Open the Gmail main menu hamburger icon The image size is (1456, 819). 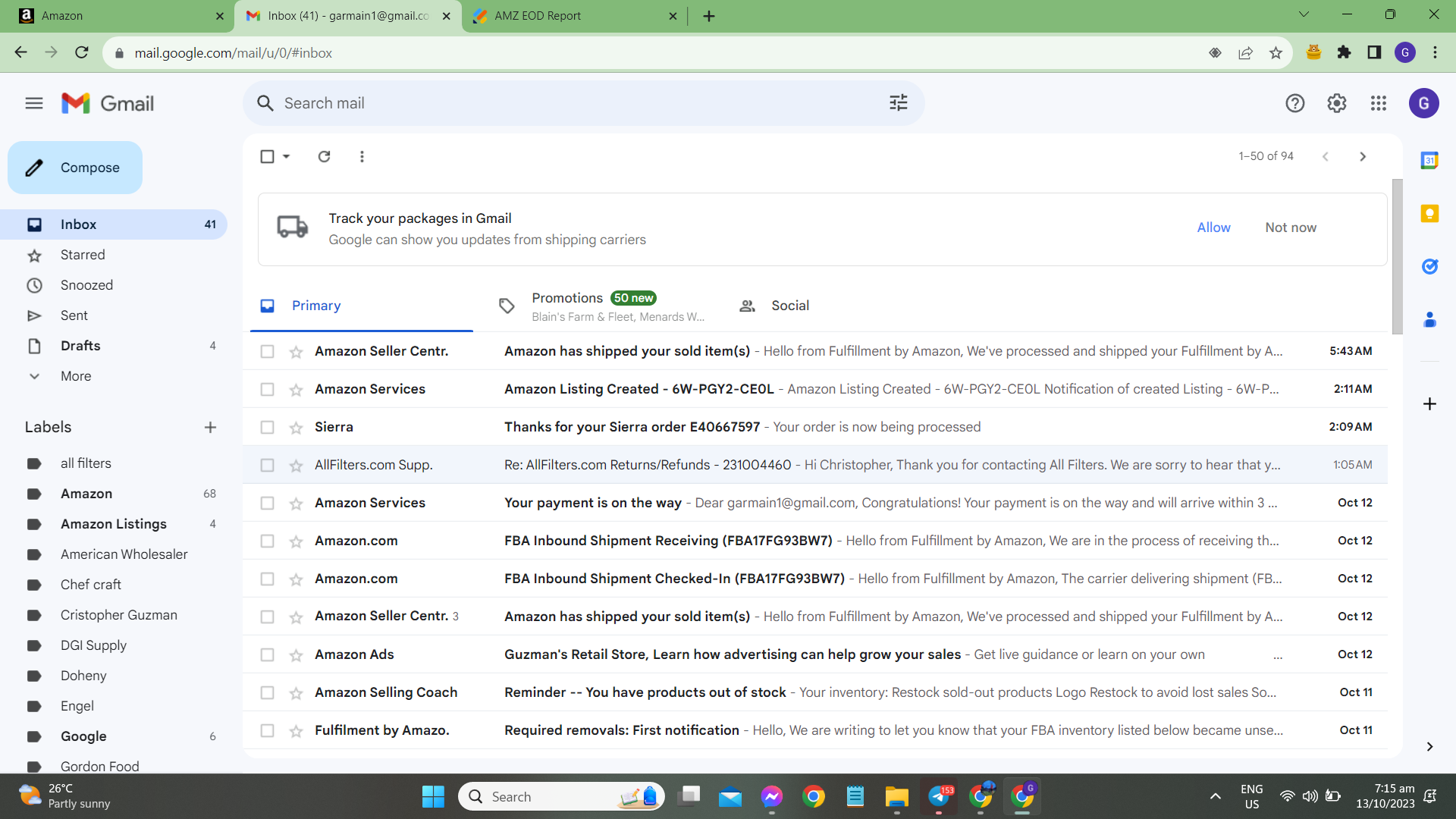pyautogui.click(x=34, y=103)
